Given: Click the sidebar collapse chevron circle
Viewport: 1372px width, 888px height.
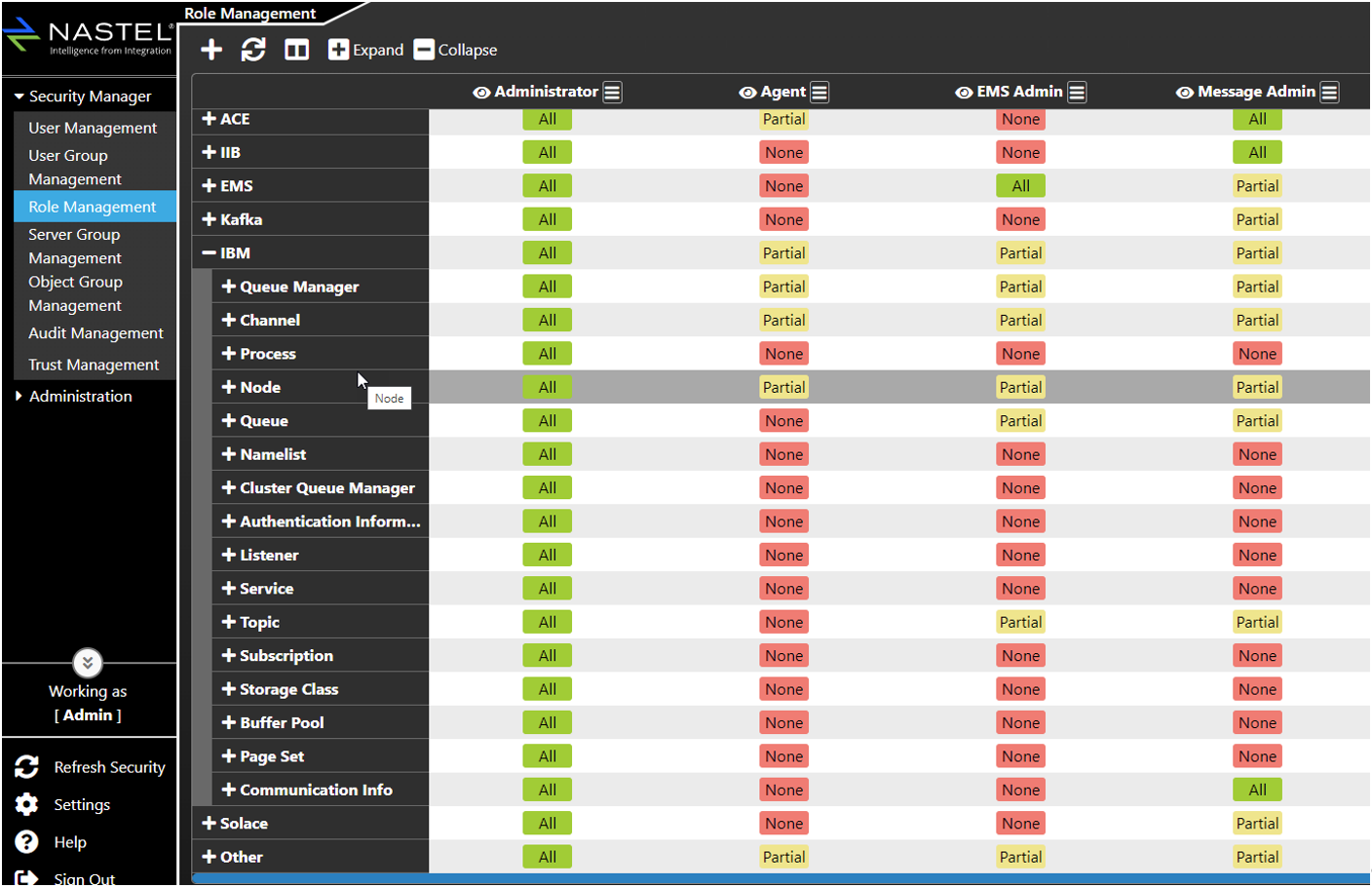Looking at the screenshot, I should click(88, 663).
